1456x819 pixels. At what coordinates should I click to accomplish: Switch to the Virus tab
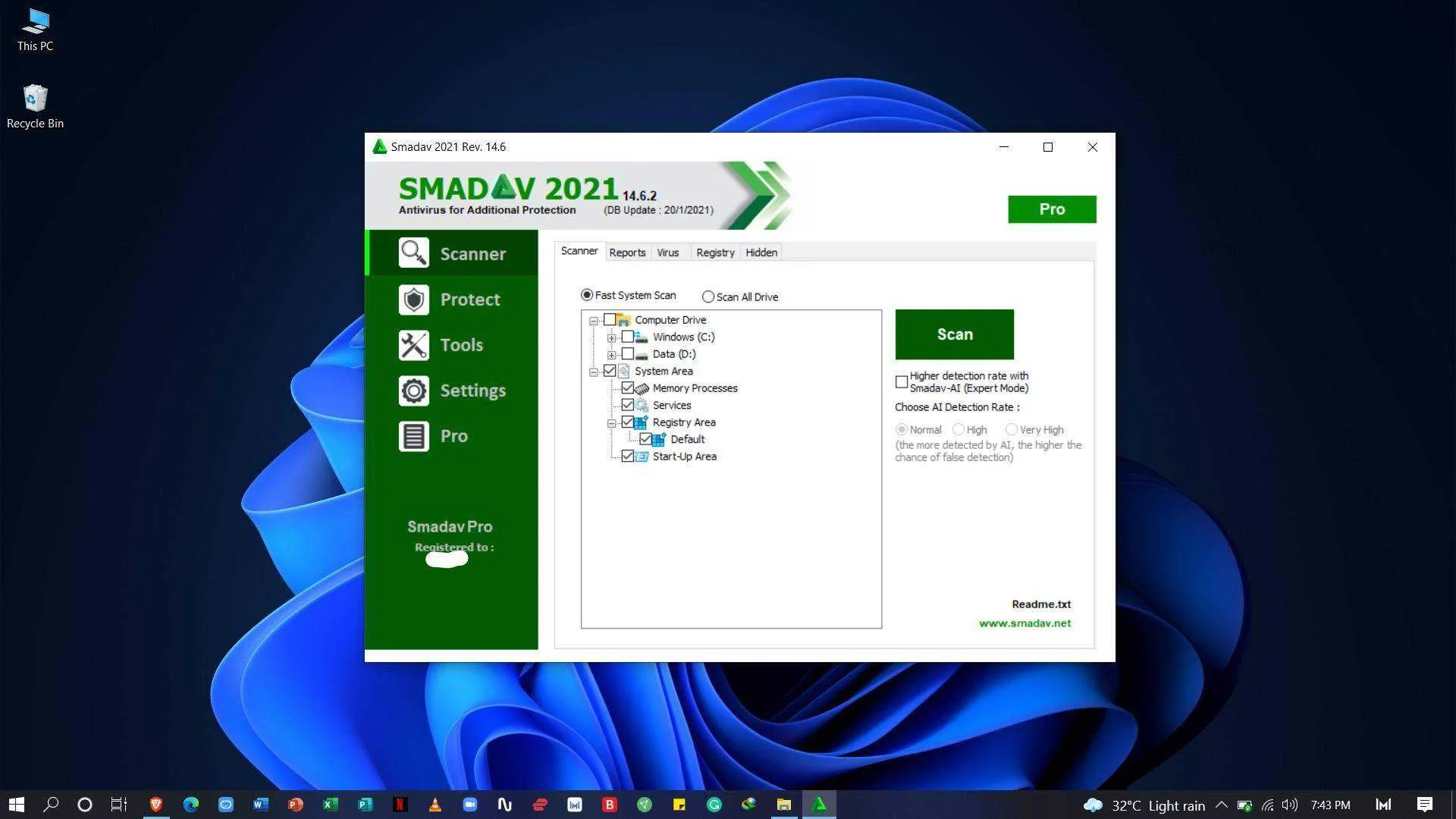click(x=667, y=253)
